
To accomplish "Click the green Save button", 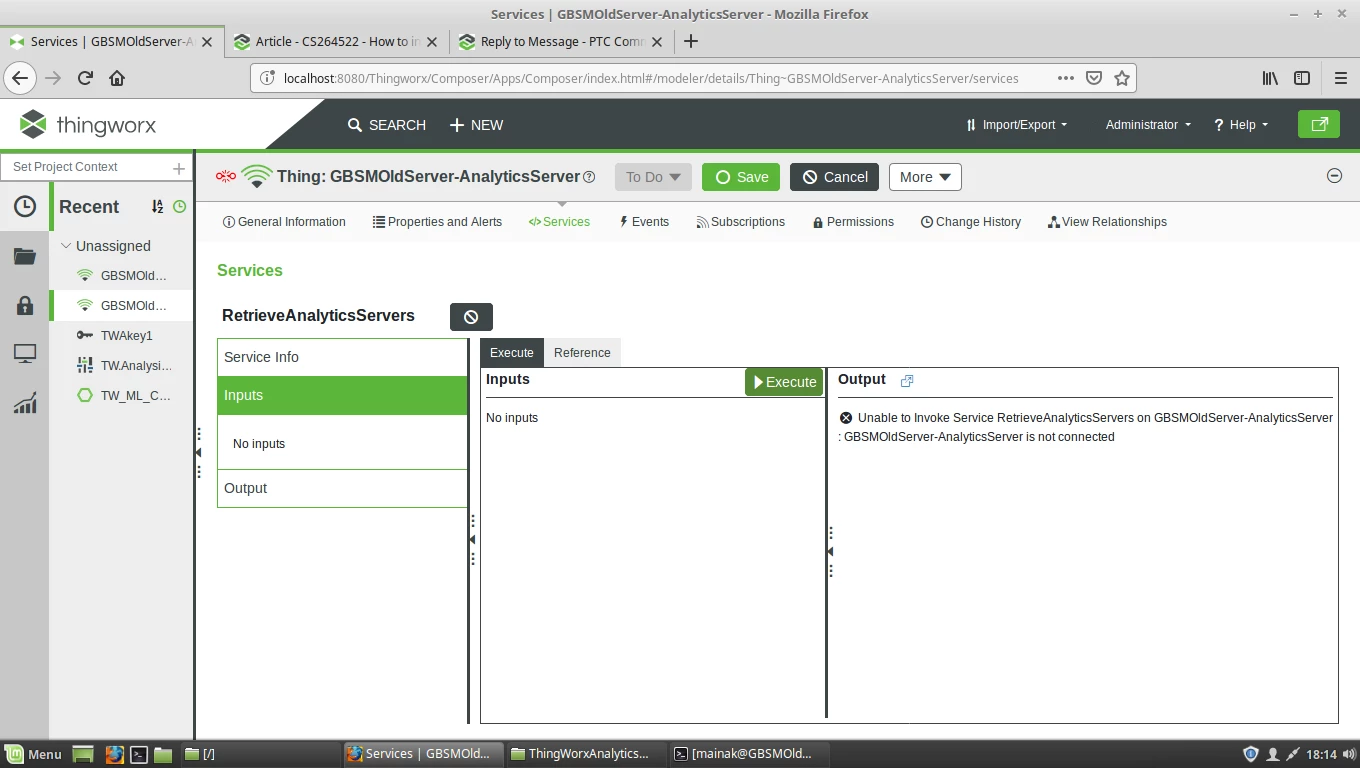I will (742, 177).
